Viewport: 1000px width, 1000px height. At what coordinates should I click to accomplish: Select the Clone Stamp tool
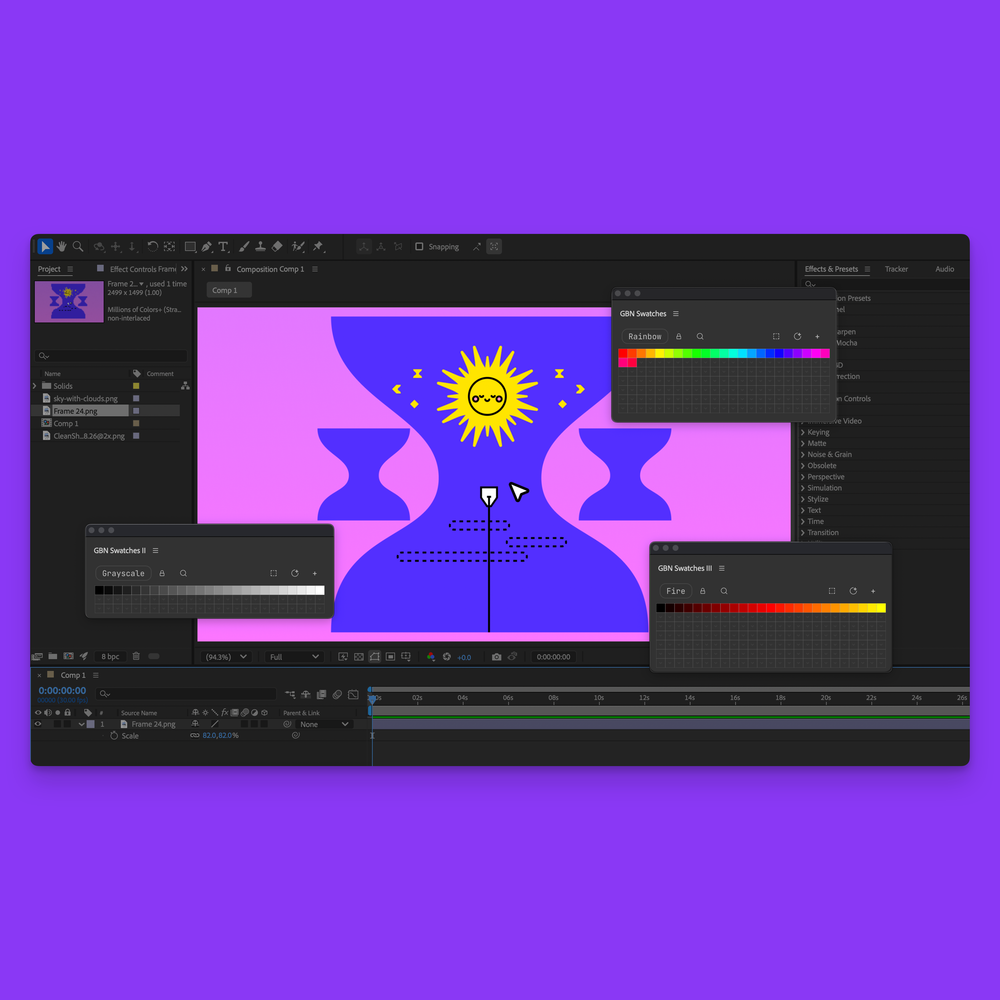[x=257, y=246]
